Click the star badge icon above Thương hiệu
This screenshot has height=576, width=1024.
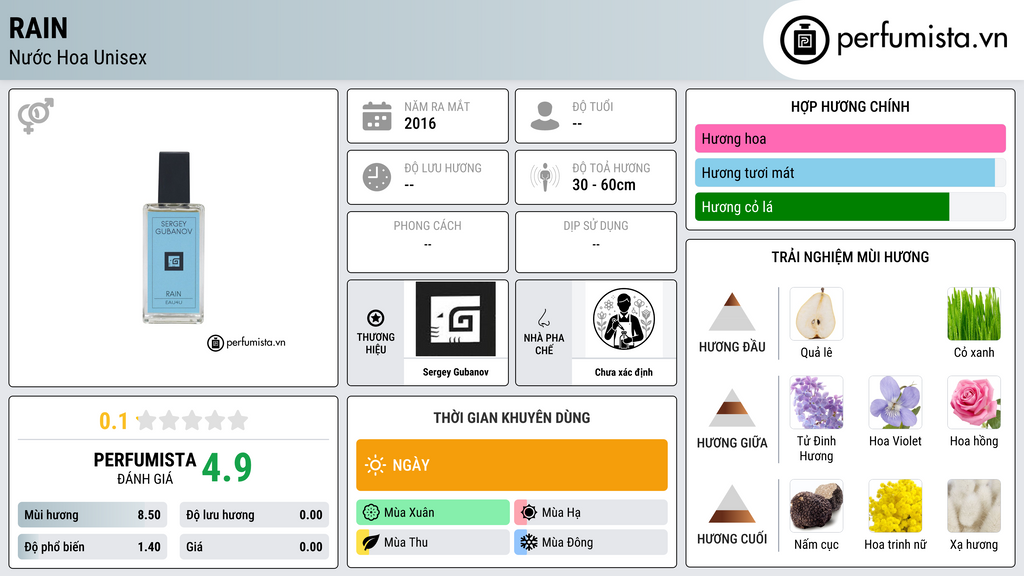(x=376, y=318)
